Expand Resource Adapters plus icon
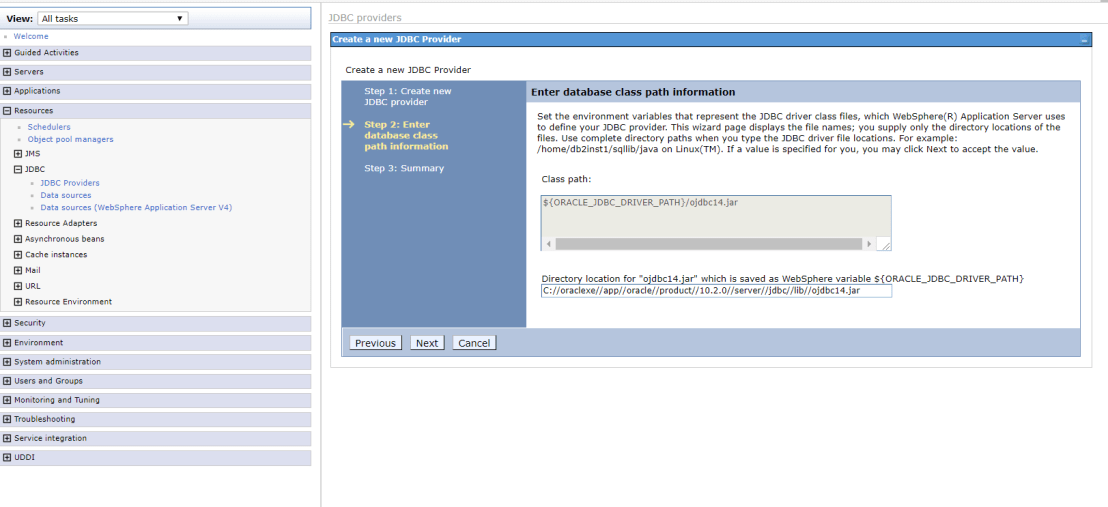Screen dimensions: 1108x507 pyautogui.click(x=18, y=224)
